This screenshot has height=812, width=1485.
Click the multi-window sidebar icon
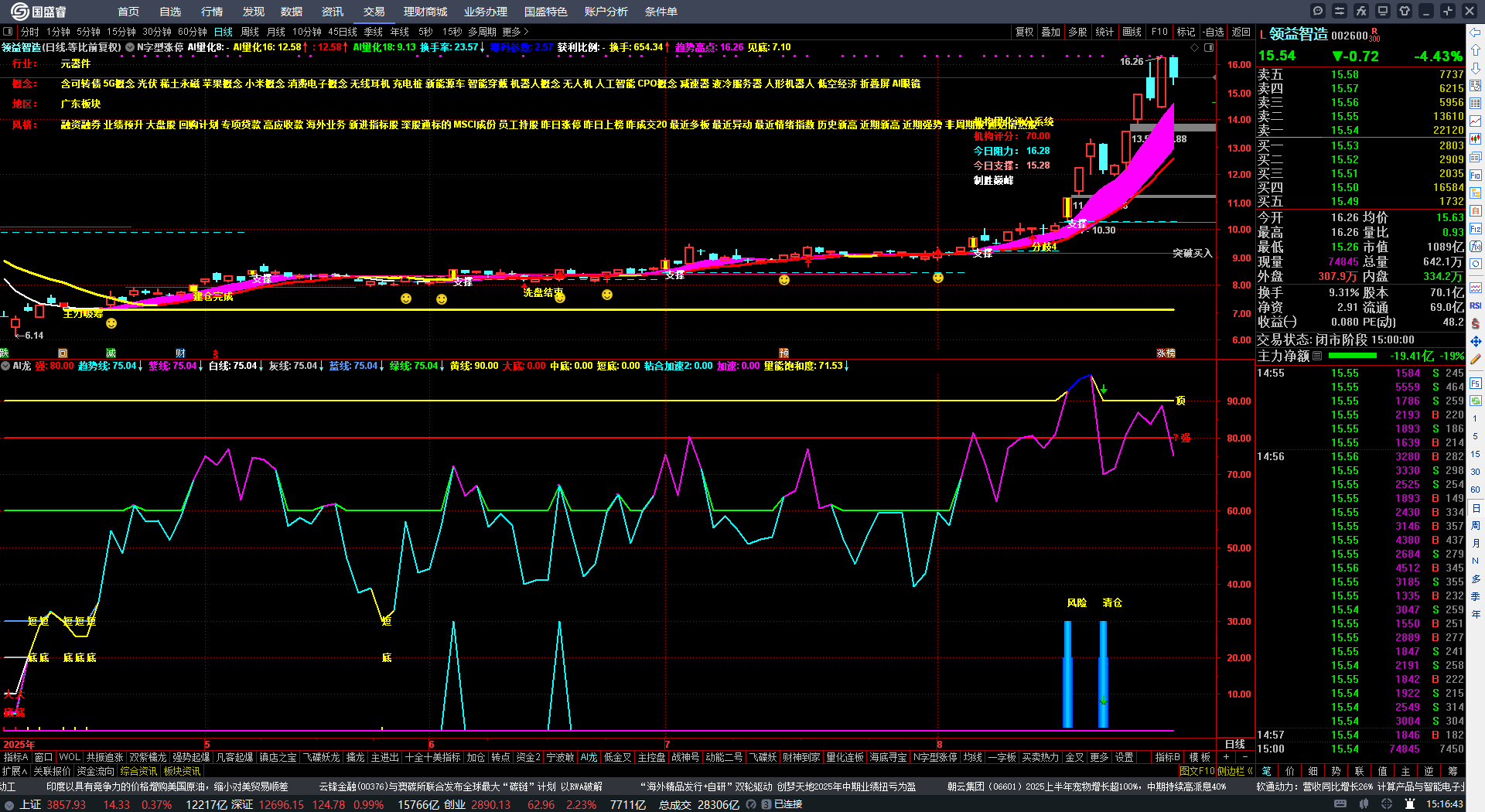coord(1476,157)
